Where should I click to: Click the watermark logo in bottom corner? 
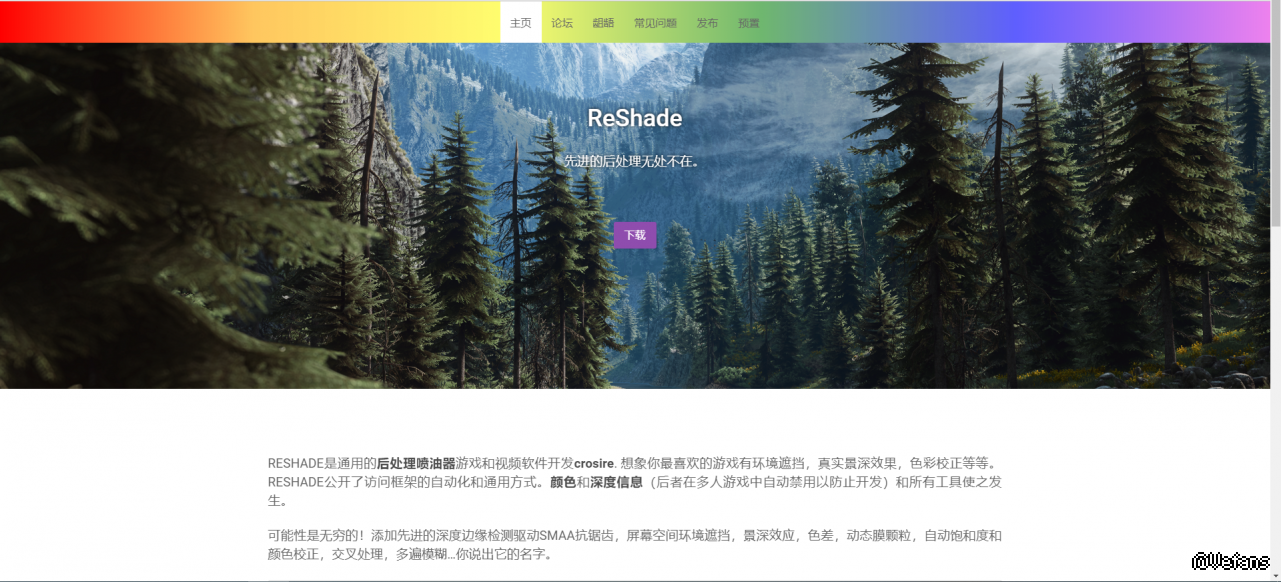[x=1231, y=561]
